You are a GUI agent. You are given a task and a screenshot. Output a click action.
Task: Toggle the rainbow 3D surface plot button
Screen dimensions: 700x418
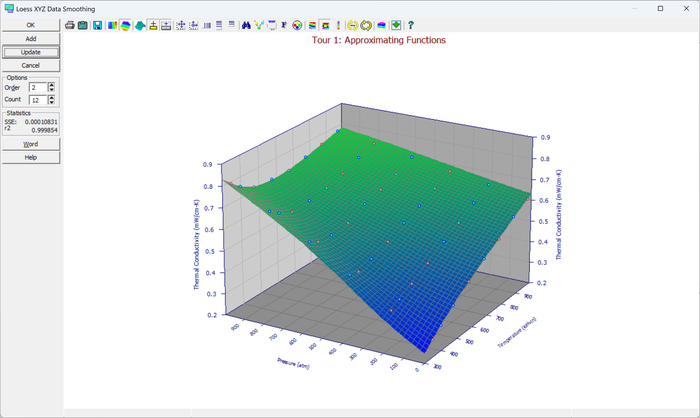point(125,25)
